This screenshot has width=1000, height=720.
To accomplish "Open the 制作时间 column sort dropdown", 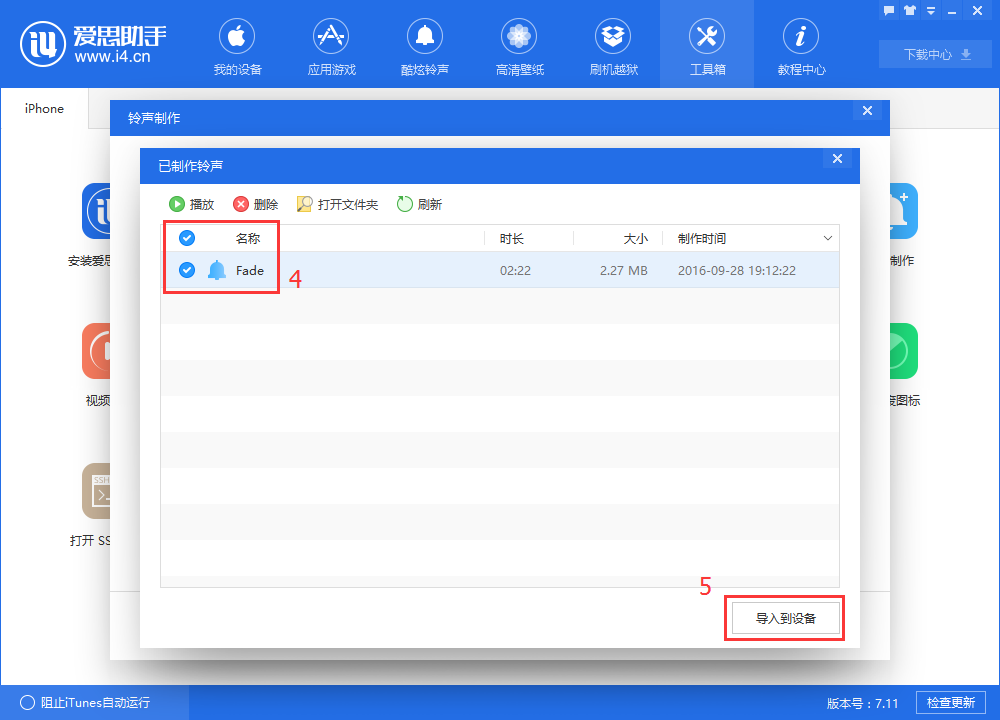I will coord(828,238).
